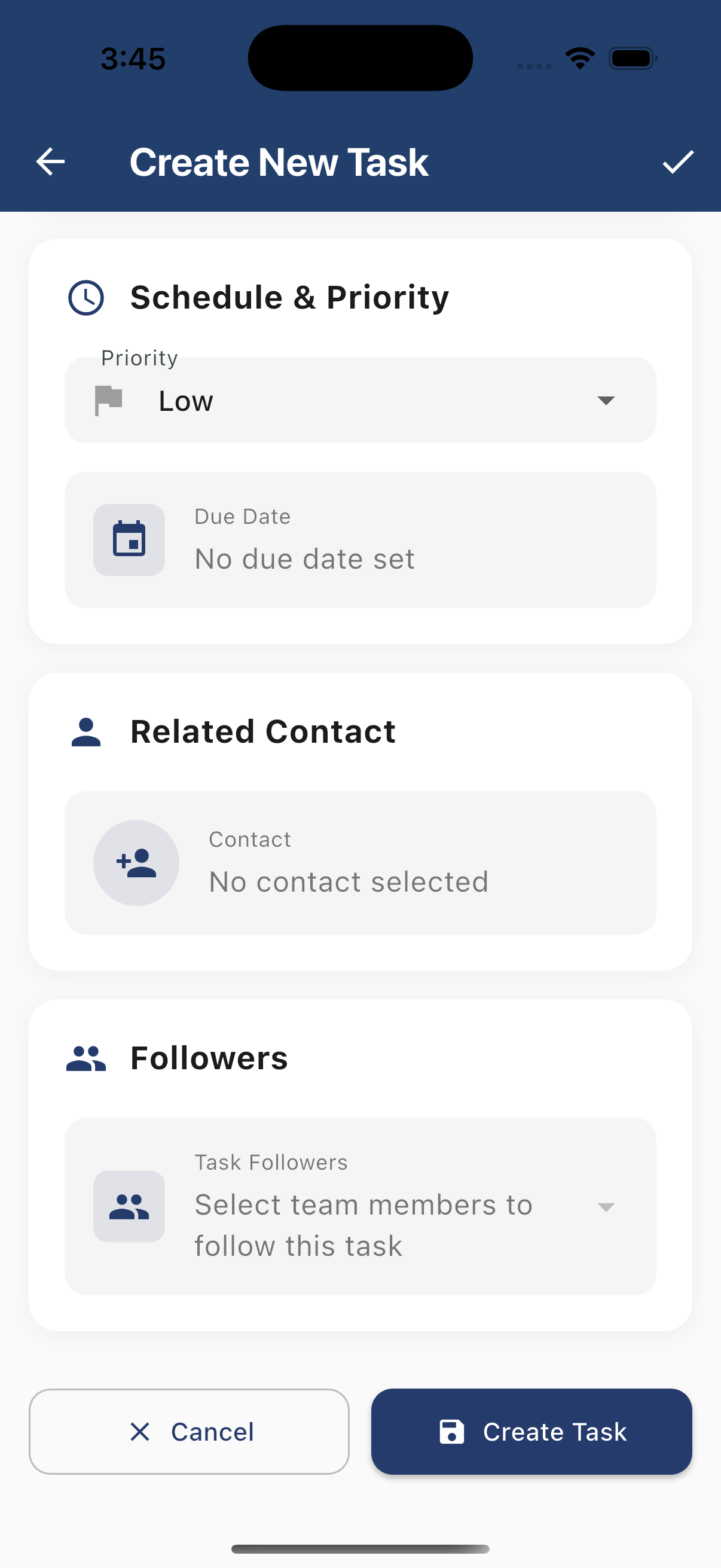The width and height of the screenshot is (721, 1568).
Task: Choose the 'No contact selected' field
Action: click(x=349, y=881)
